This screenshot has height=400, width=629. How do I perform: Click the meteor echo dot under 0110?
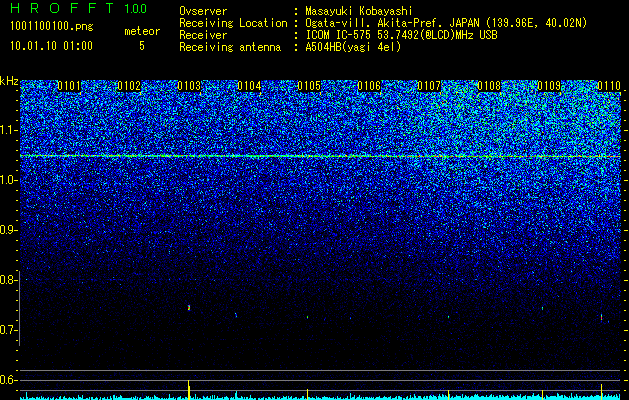pyautogui.click(x=601, y=317)
